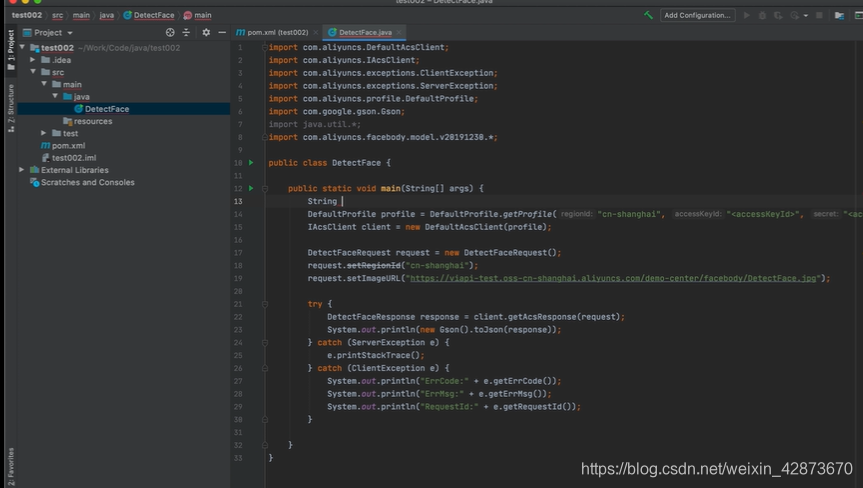Image resolution: width=863 pixels, height=488 pixels.
Task: Click the main method breadcrumb
Action: (x=198, y=15)
